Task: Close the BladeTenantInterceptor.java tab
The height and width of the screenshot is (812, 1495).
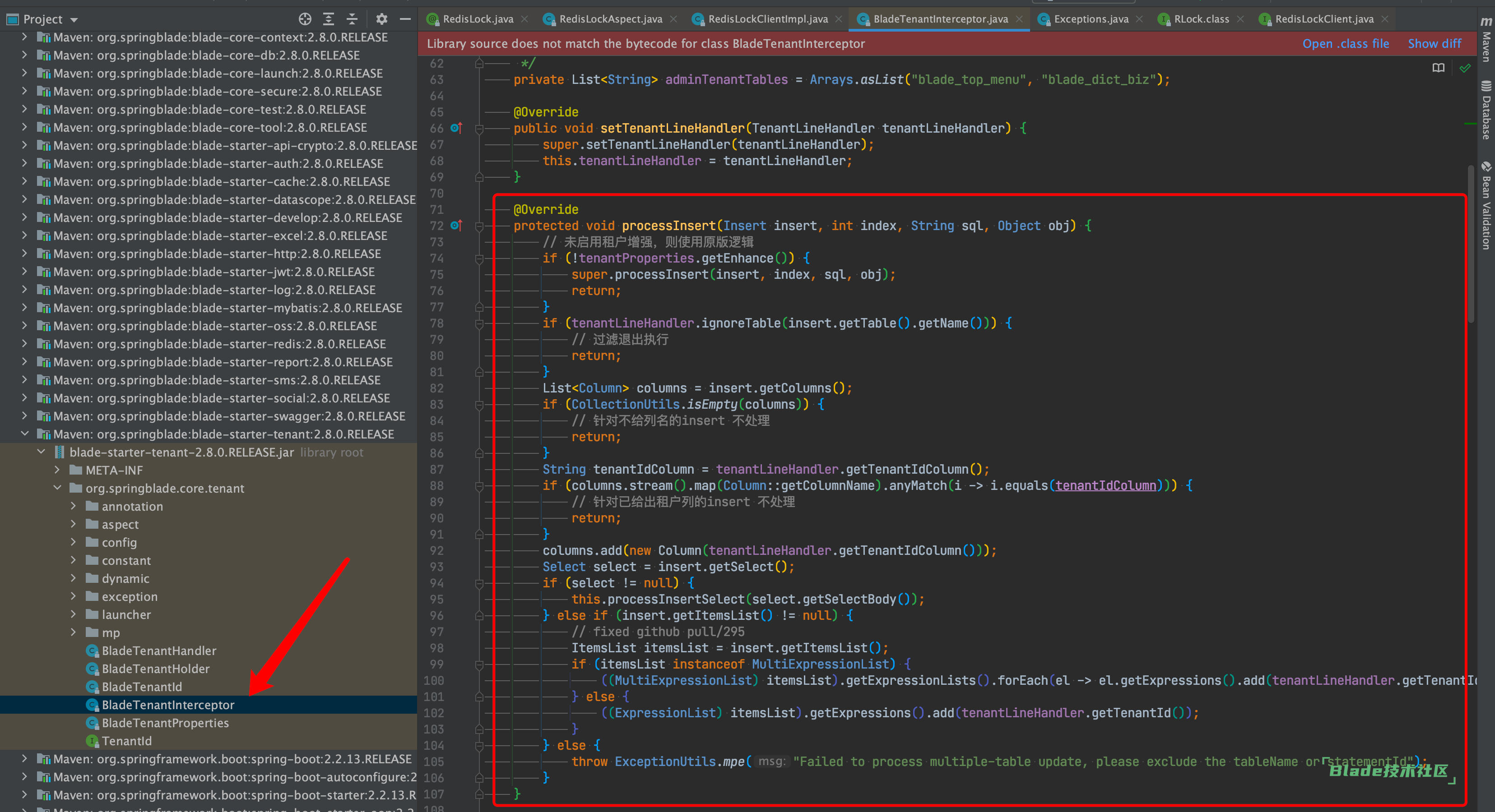Action: (x=1019, y=19)
